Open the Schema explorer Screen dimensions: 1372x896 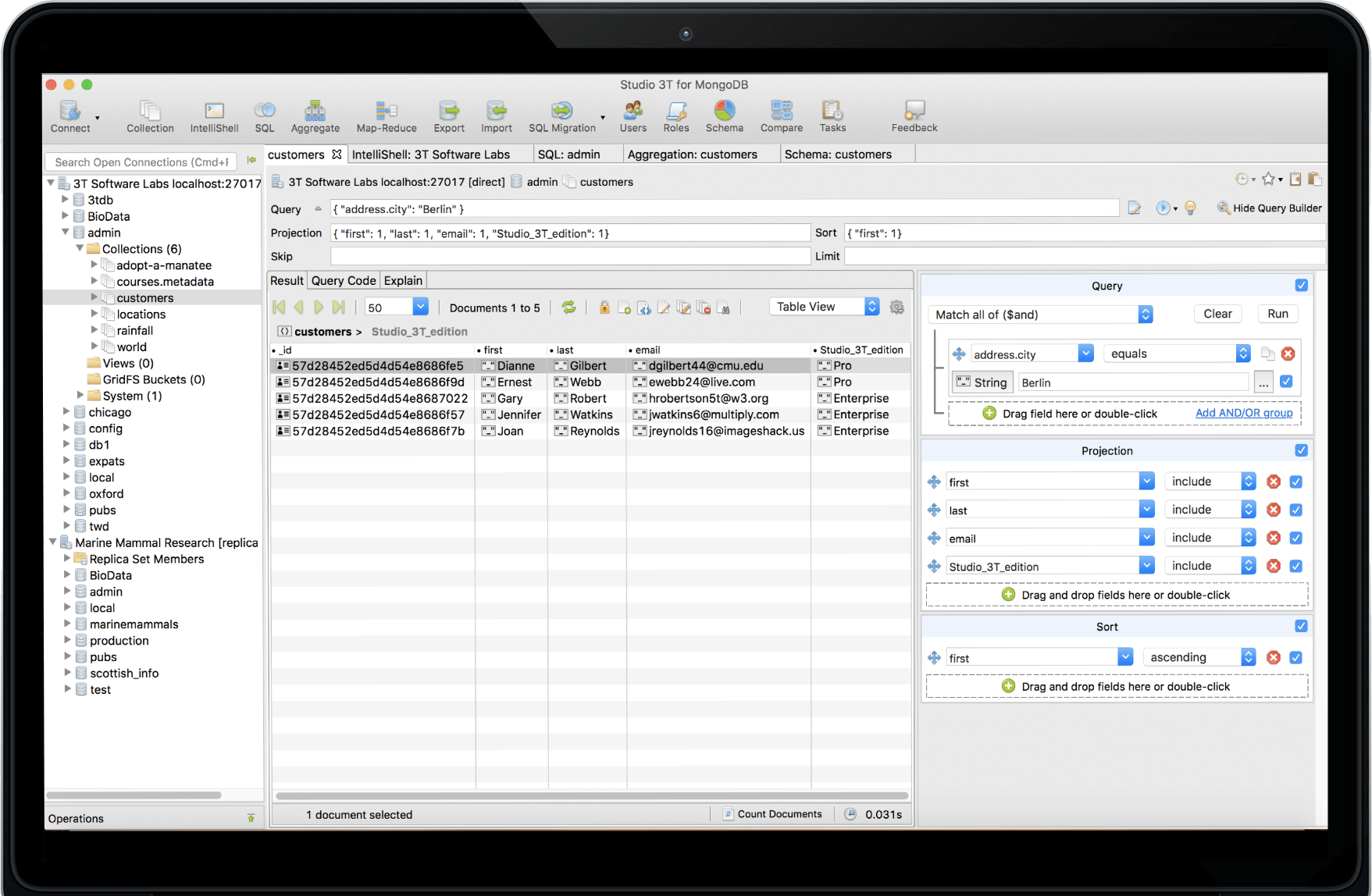tap(725, 116)
